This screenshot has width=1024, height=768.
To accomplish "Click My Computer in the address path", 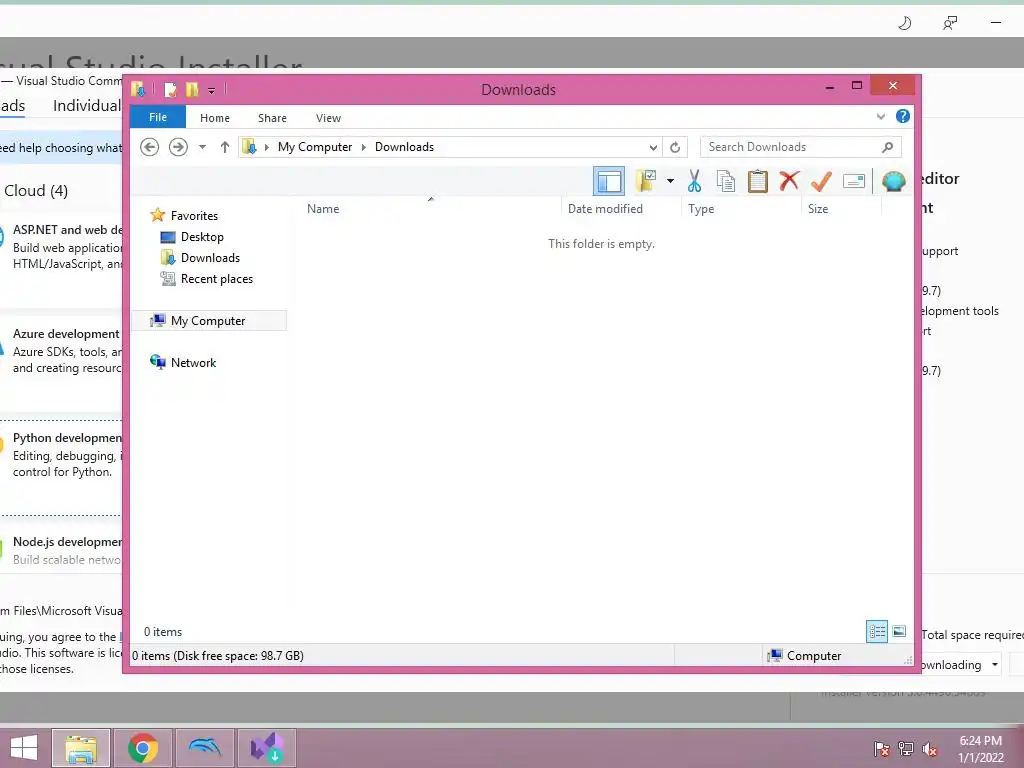I will tap(315, 147).
